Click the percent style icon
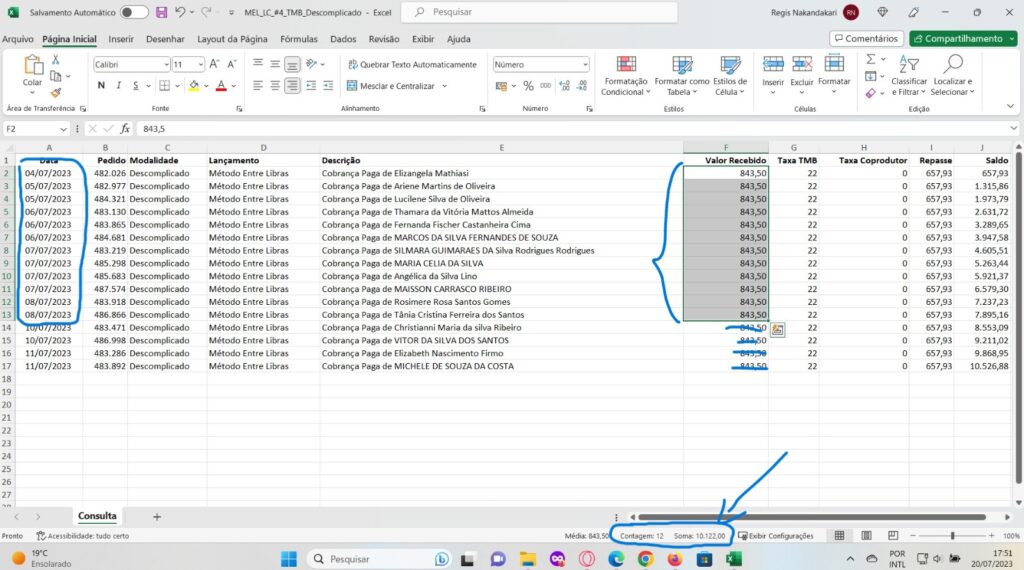This screenshot has height=570, width=1024. (x=528, y=86)
